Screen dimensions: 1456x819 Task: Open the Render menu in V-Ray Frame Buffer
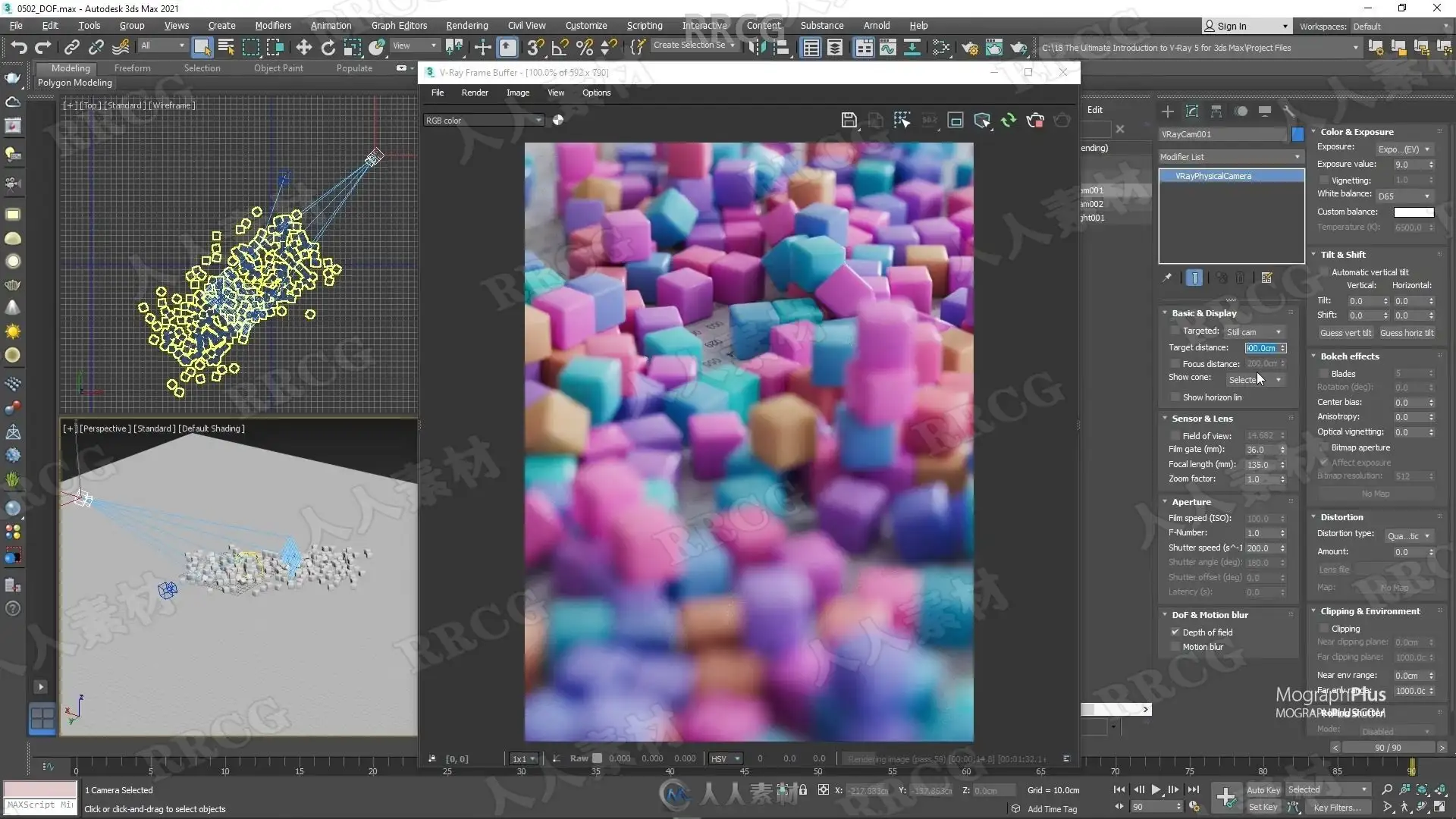[475, 93]
